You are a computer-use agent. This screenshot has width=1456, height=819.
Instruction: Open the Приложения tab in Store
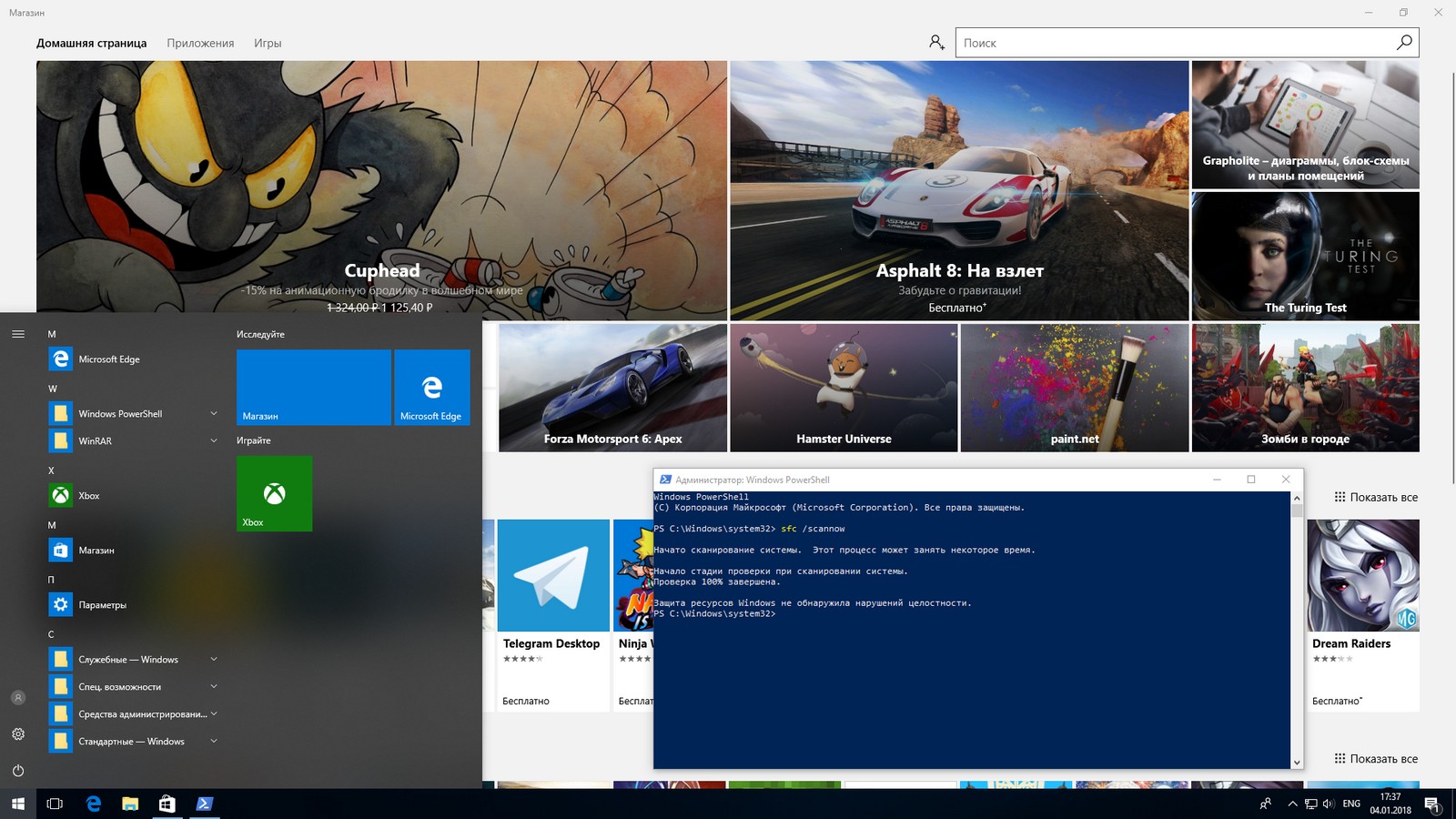point(200,43)
